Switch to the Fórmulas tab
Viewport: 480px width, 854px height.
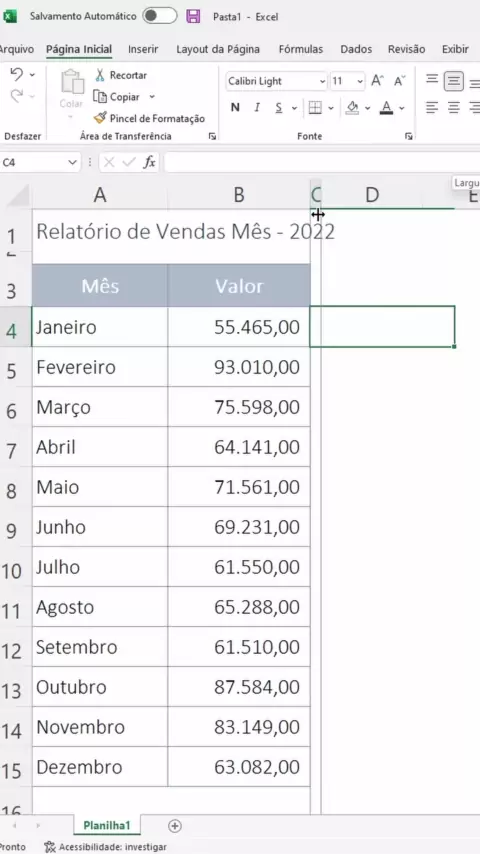click(x=301, y=49)
